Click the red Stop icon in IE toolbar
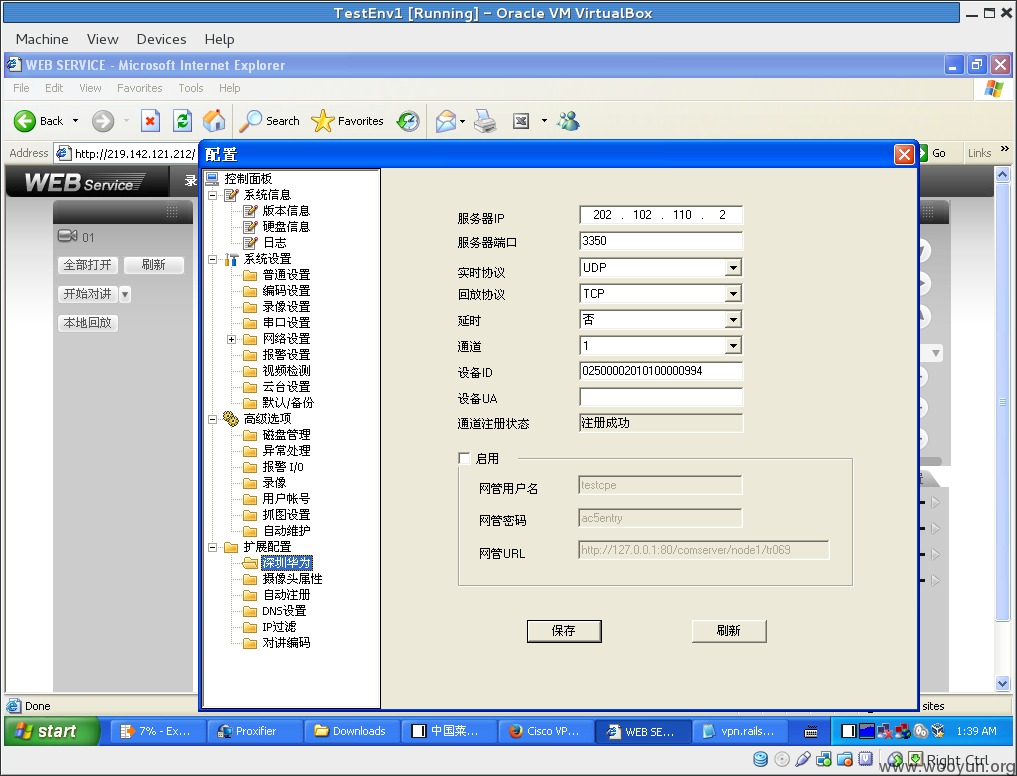This screenshot has width=1017, height=776. (x=150, y=121)
